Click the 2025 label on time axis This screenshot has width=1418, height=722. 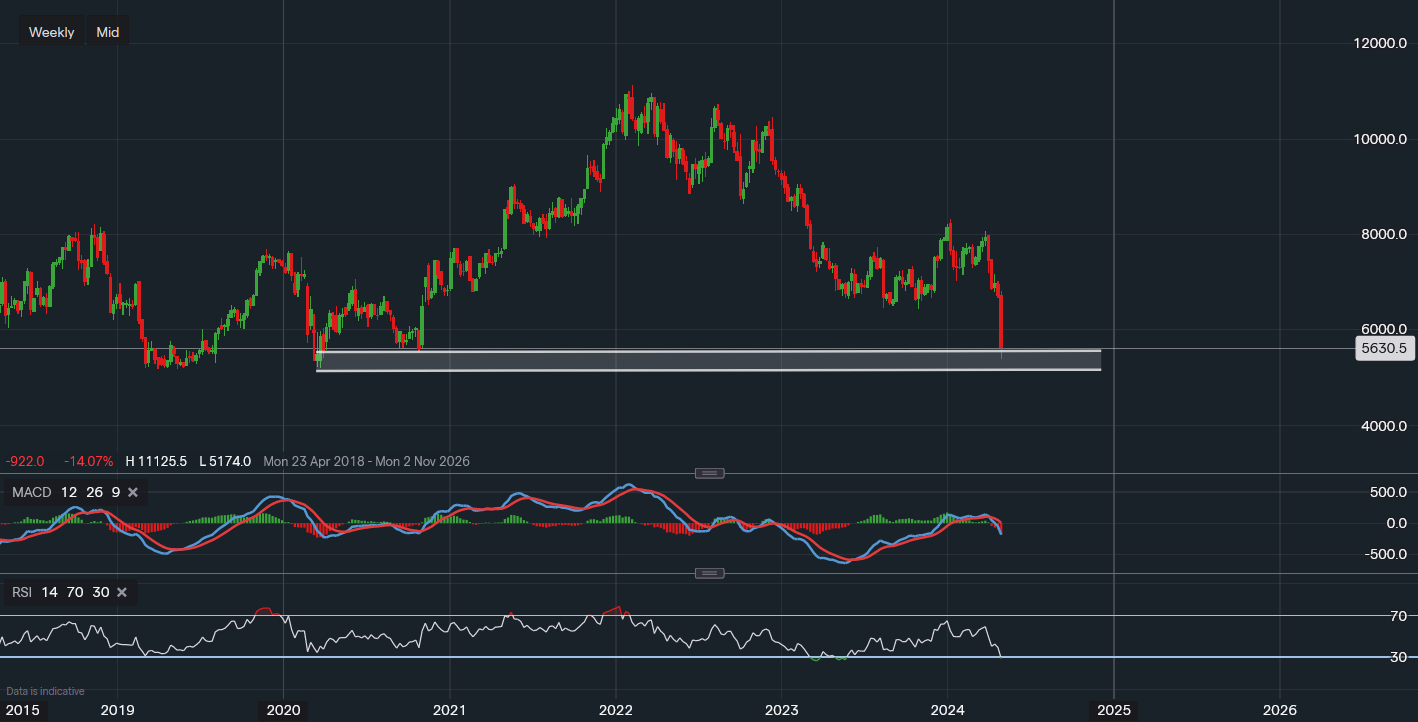[x=1113, y=710]
